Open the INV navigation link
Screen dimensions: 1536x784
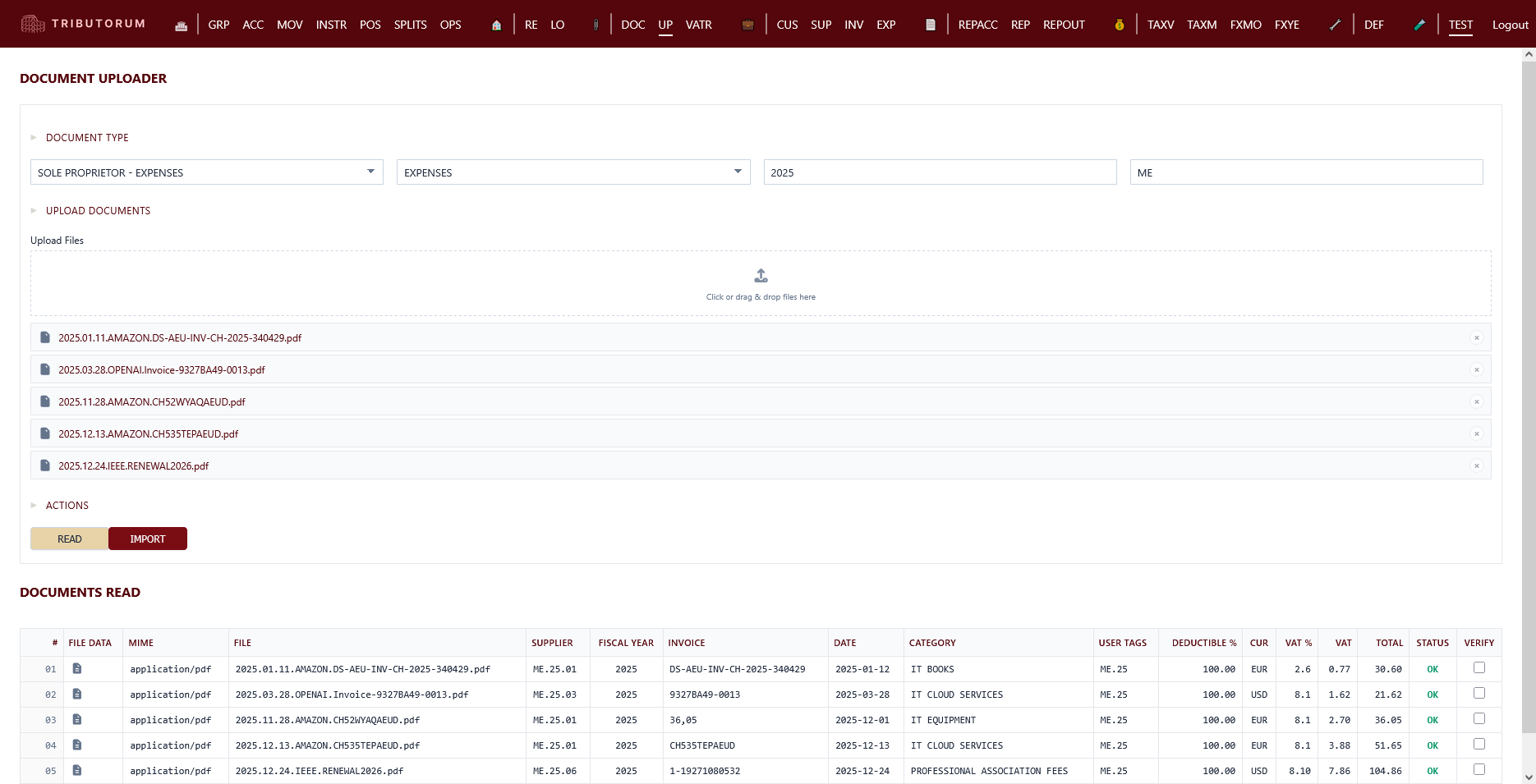(854, 25)
